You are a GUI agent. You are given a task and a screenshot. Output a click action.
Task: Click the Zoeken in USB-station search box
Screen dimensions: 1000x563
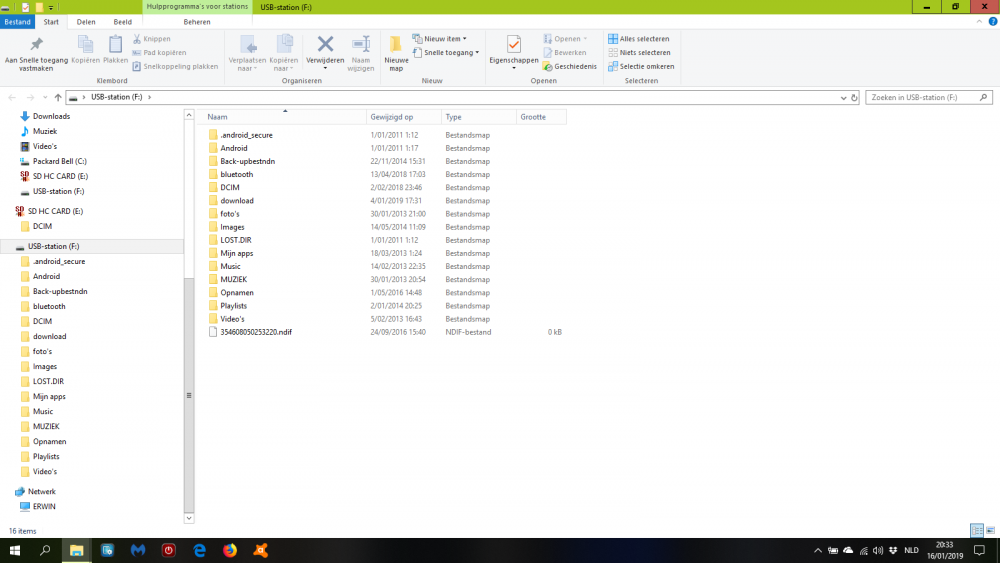tap(925, 98)
